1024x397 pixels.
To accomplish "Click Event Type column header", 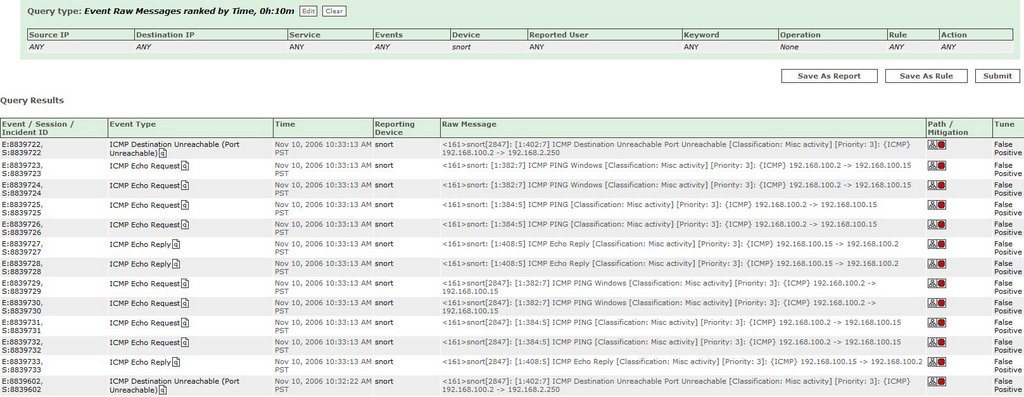I will 133,124.
